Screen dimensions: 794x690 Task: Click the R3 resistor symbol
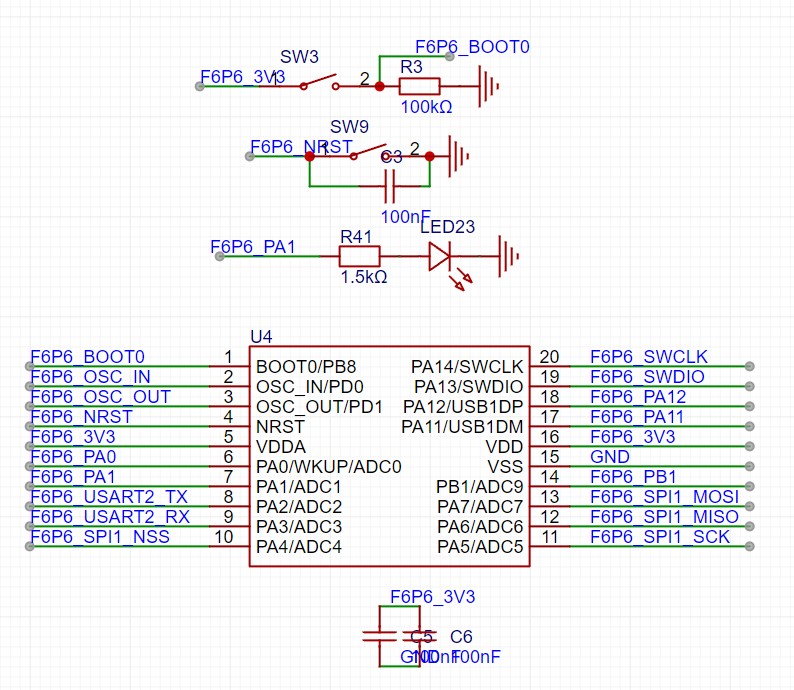click(419, 86)
